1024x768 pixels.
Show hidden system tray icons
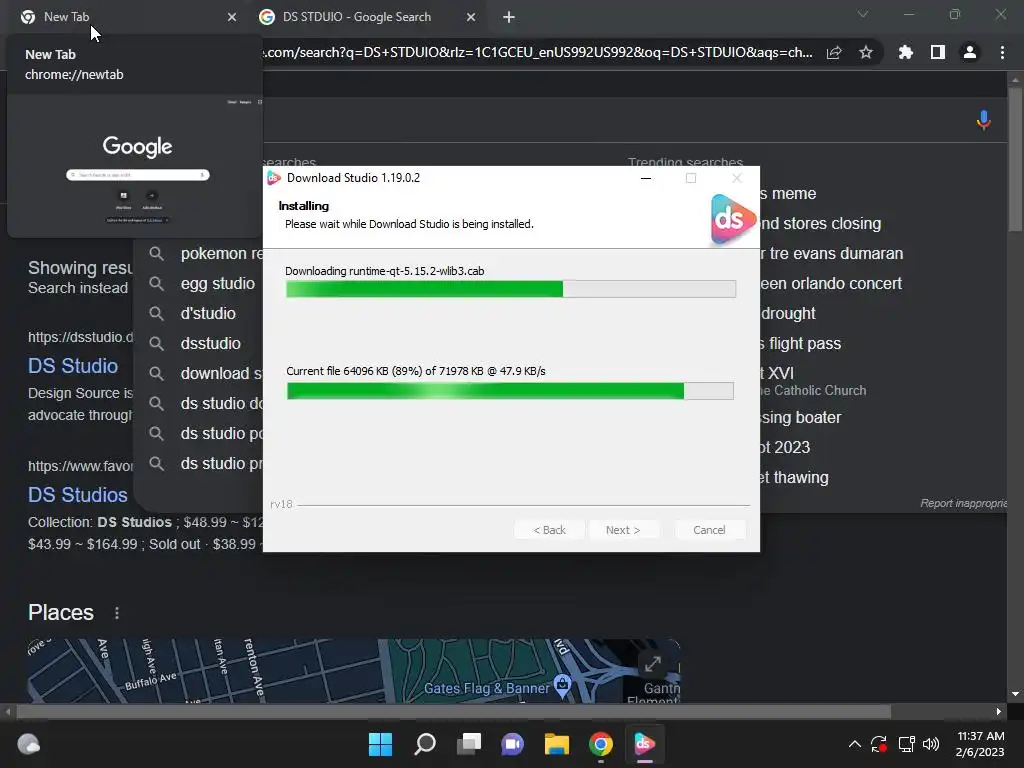click(854, 744)
